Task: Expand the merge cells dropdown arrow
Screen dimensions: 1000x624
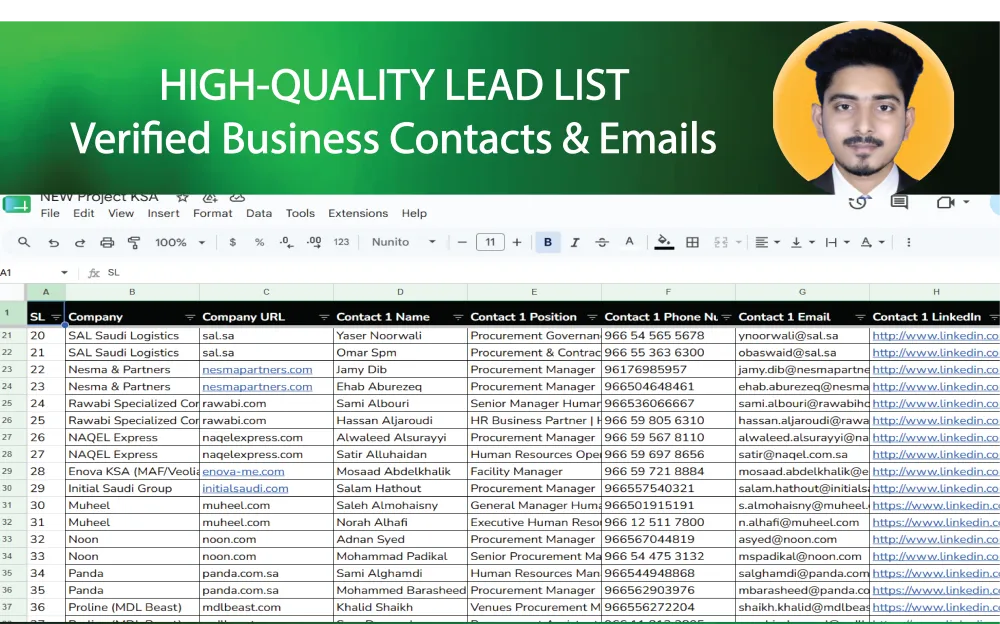Action: (x=739, y=242)
